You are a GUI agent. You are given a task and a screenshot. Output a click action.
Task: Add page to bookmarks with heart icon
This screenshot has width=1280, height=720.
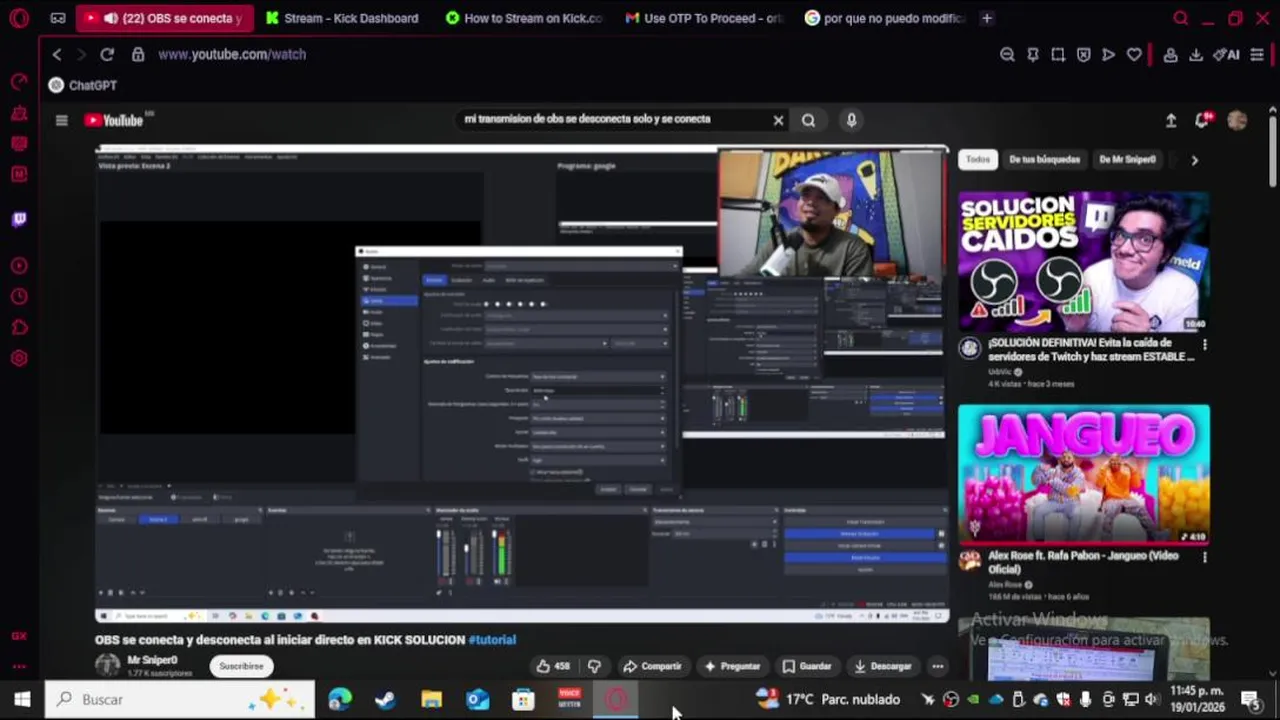1134,55
